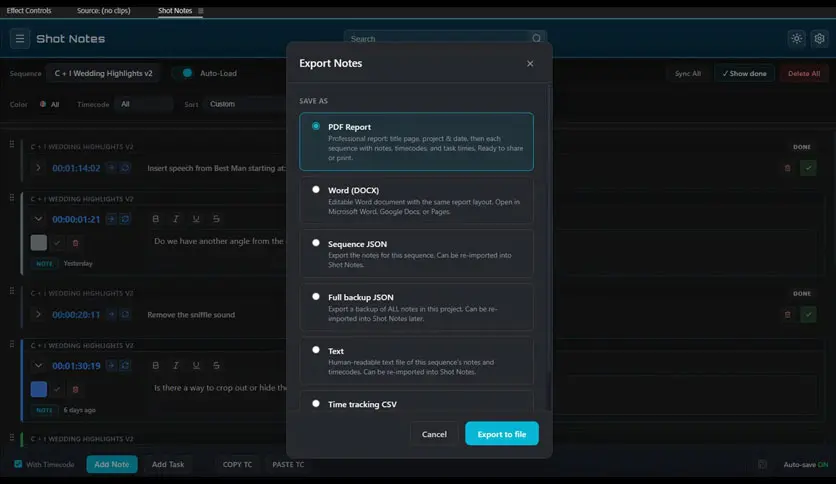Screen dimensions: 836x484
Task: Delete the 00:01:30:19 note trash icon
Action: click(x=75, y=390)
